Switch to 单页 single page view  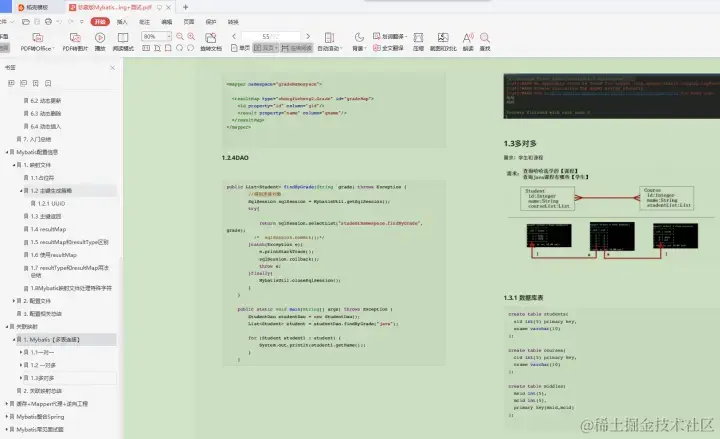[240, 48]
